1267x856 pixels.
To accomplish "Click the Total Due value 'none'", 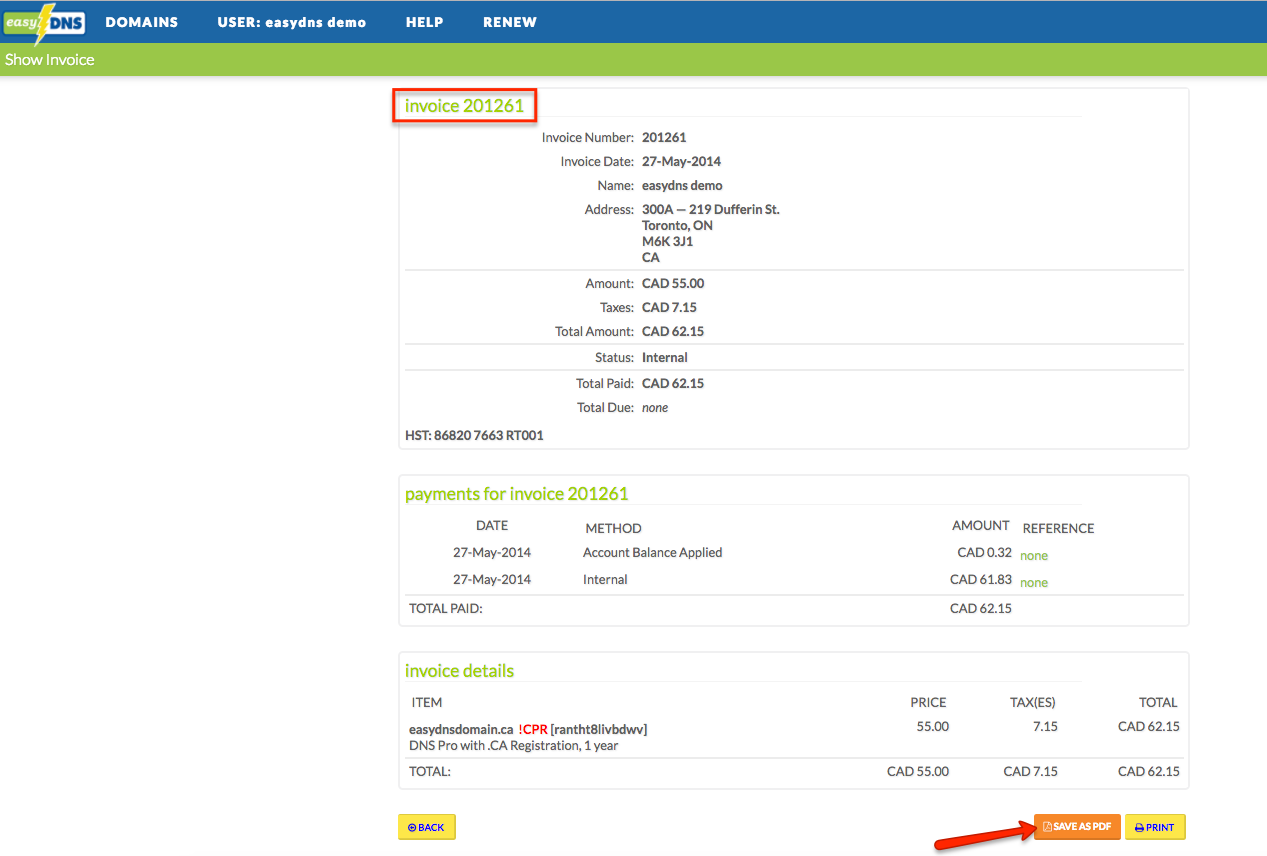I will (x=655, y=407).
